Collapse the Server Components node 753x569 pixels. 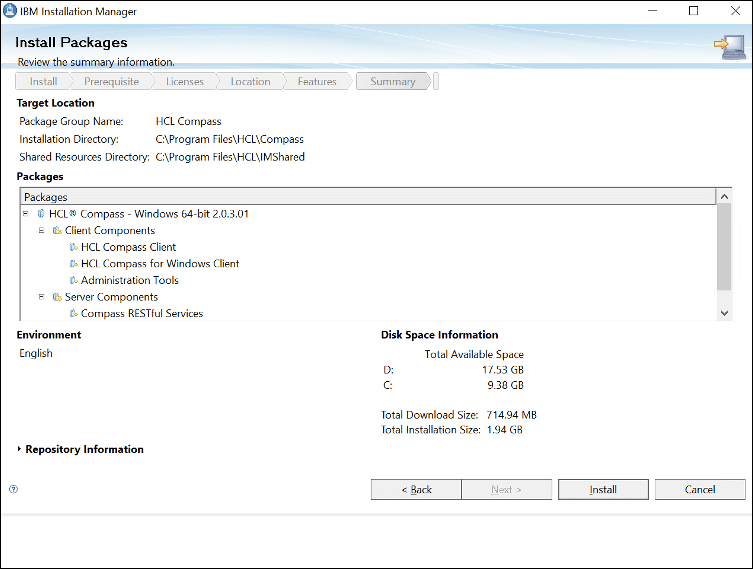pyautogui.click(x=42, y=297)
